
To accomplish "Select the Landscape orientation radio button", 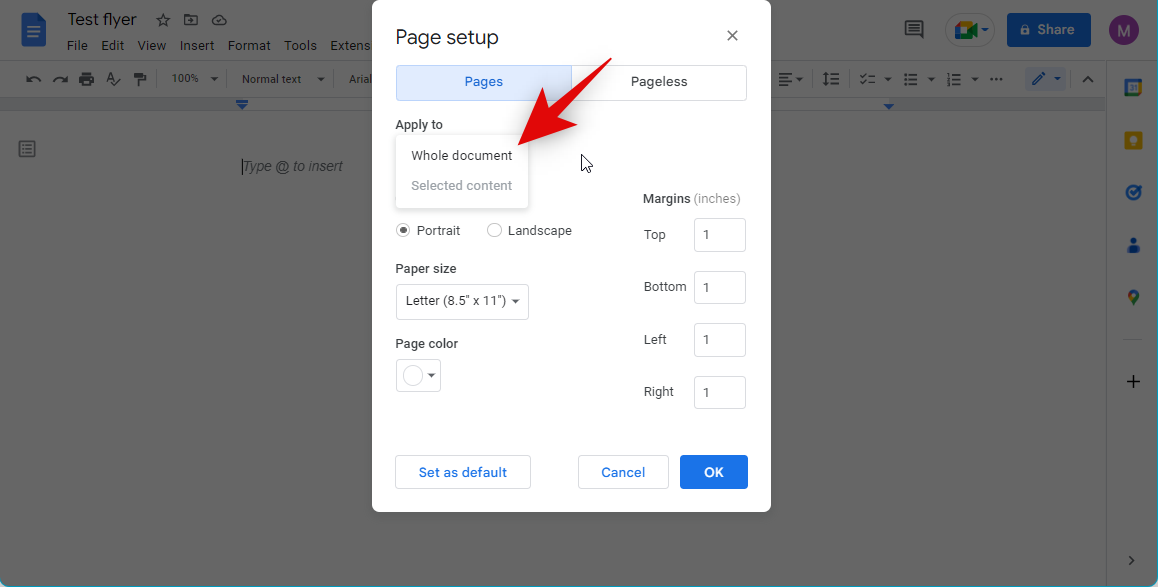I will pyautogui.click(x=494, y=230).
